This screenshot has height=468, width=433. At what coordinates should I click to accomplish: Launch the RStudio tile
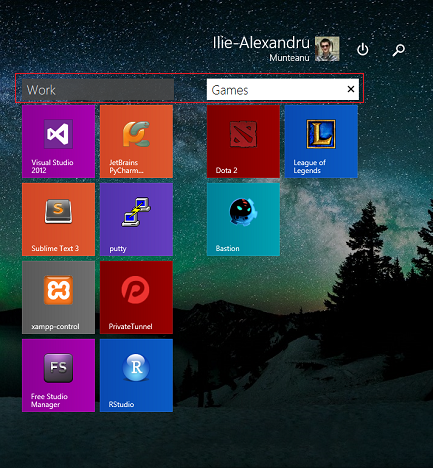[x=136, y=375]
